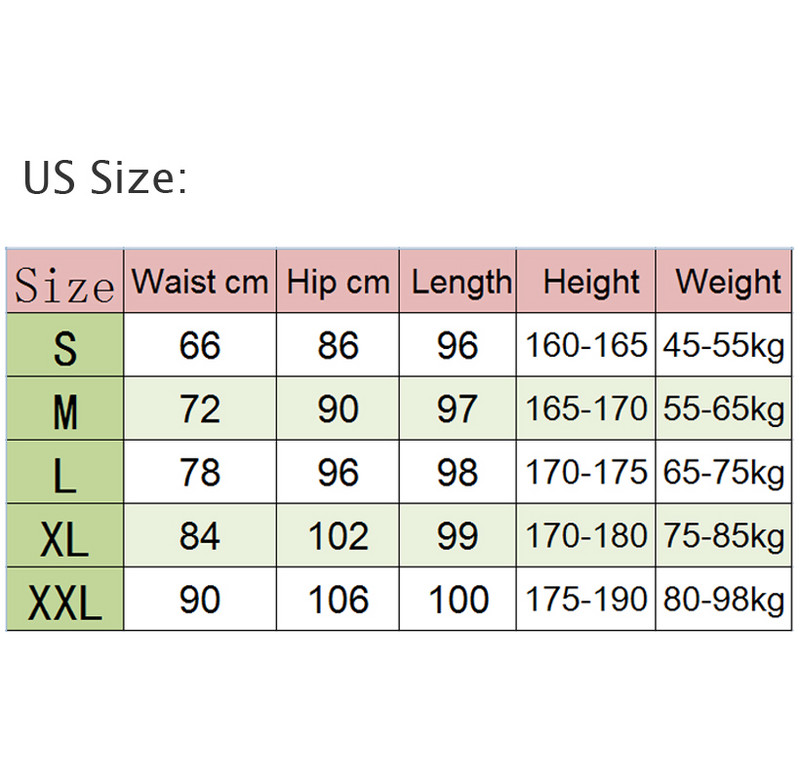Select the Weight column header
800x780 pixels.
click(x=728, y=282)
